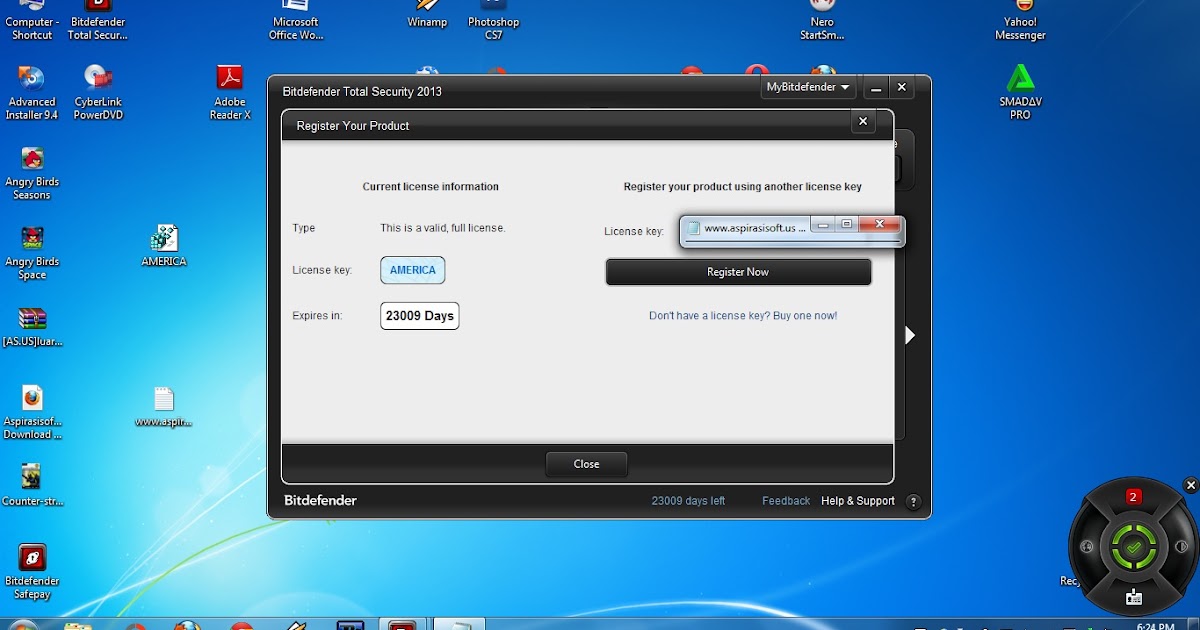Click the Close button in dialog
1200x630 pixels.
click(586, 464)
